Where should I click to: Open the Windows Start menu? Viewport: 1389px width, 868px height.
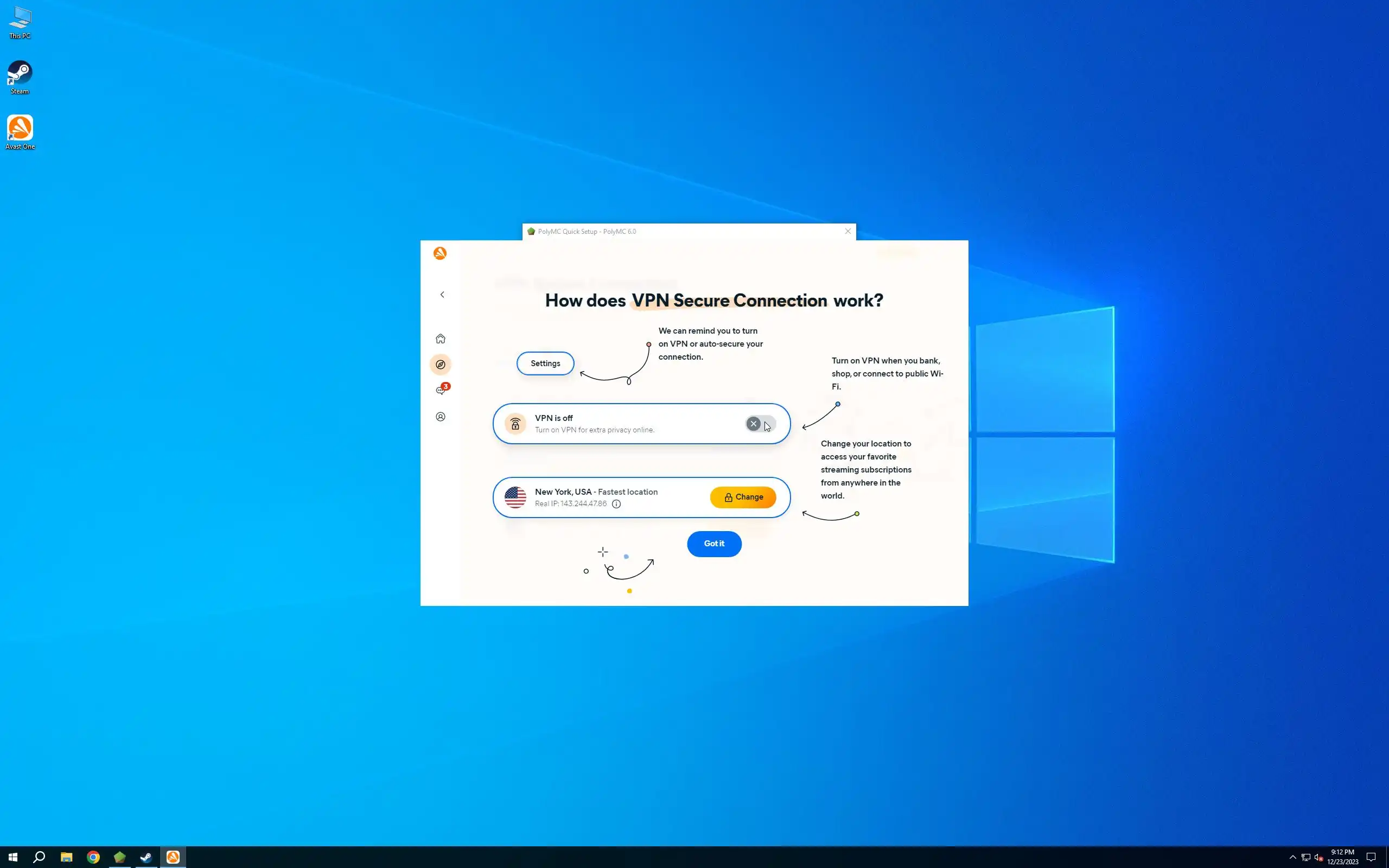pyautogui.click(x=12, y=857)
